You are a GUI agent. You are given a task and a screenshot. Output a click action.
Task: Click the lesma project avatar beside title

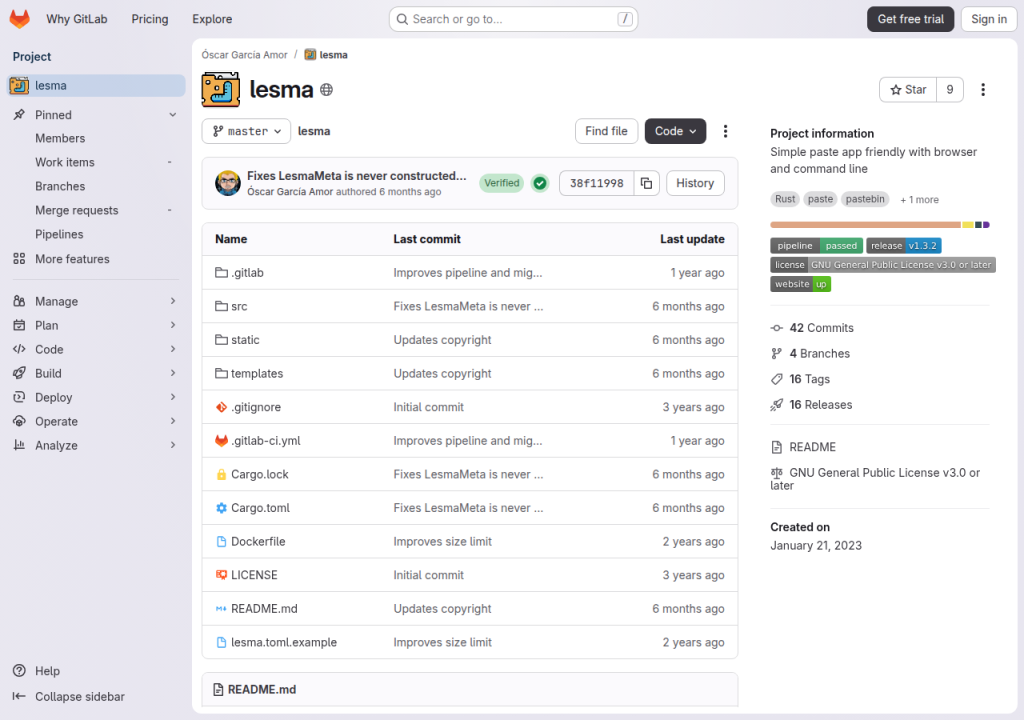(221, 90)
